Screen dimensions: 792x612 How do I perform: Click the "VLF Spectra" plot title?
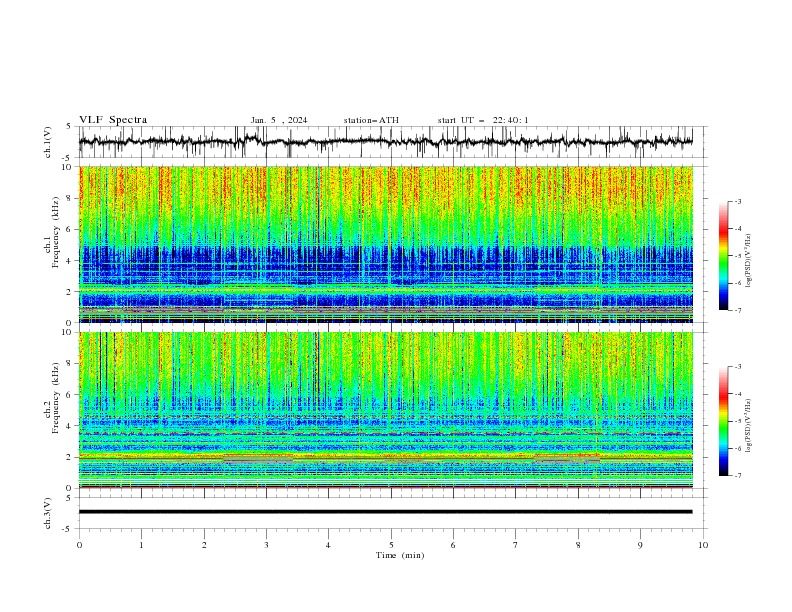pyautogui.click(x=113, y=120)
